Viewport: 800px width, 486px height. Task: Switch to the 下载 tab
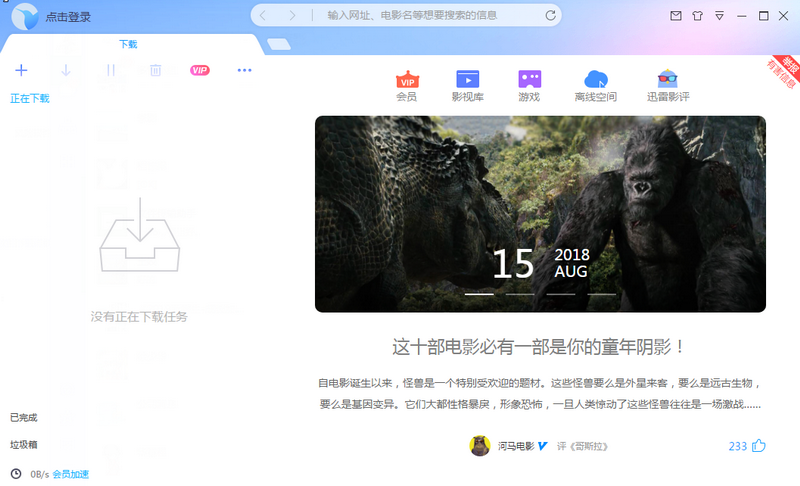coord(128,44)
